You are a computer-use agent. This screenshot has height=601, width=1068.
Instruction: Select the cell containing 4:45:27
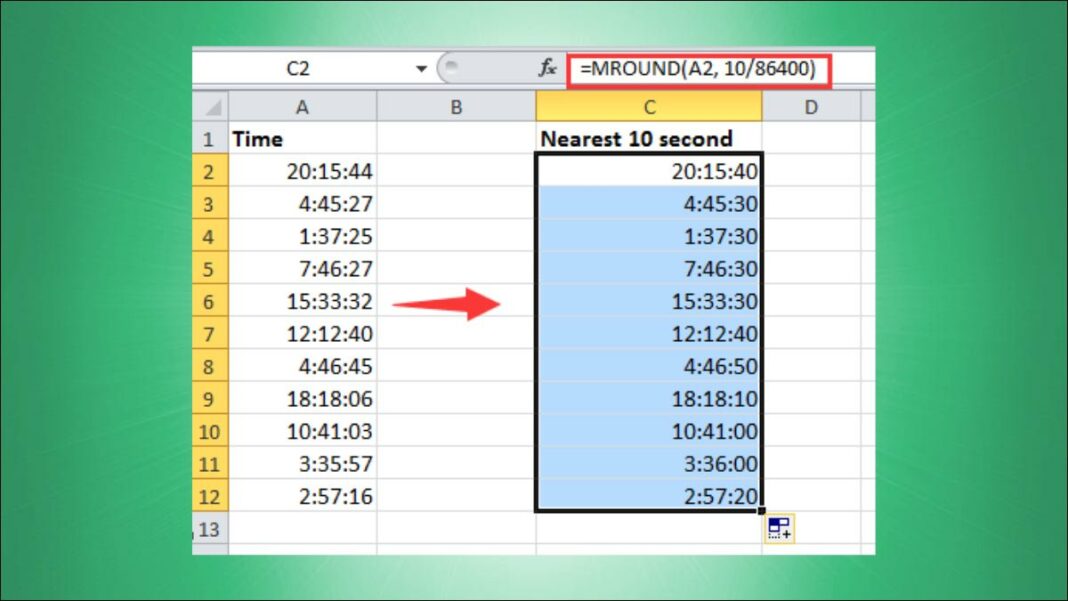click(302, 204)
